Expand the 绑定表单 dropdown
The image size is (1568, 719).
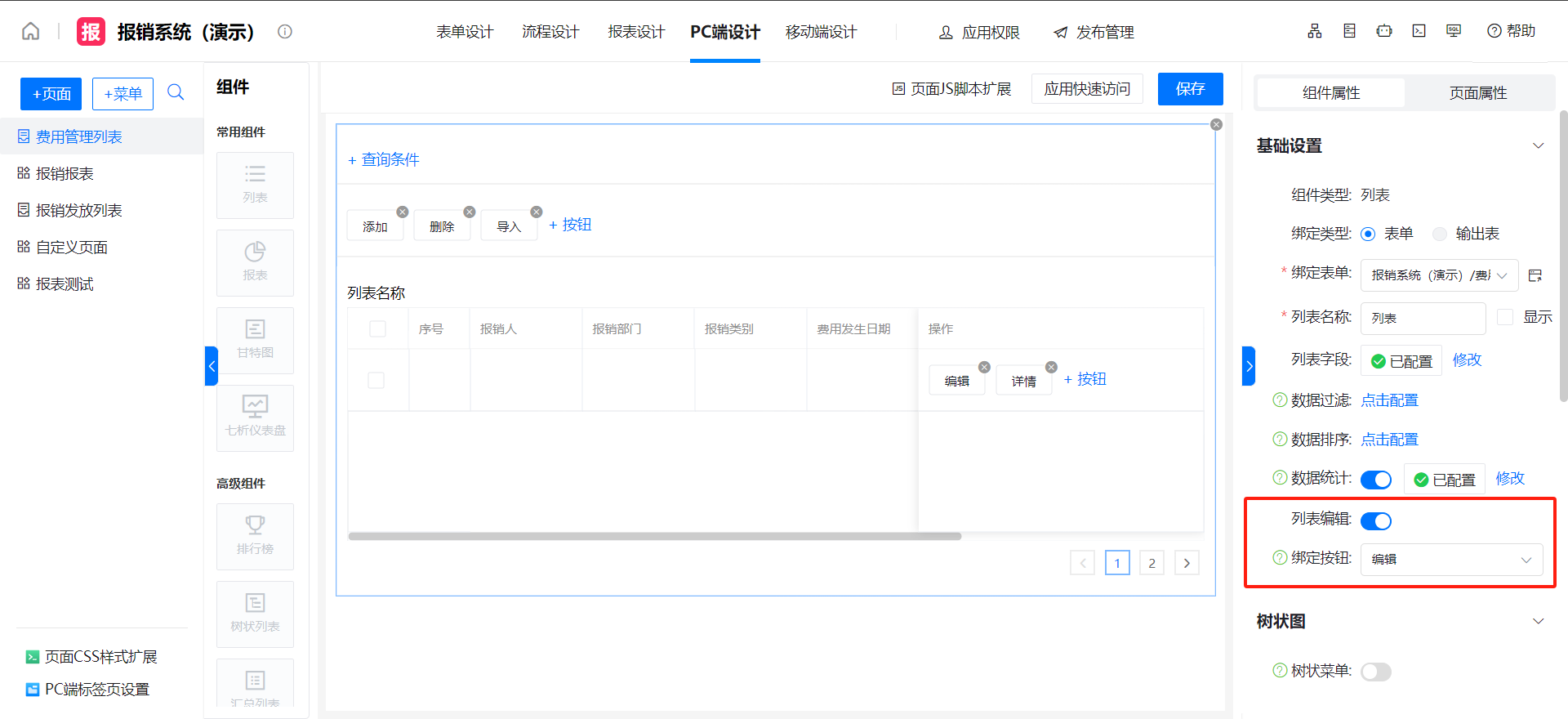coord(1439,275)
